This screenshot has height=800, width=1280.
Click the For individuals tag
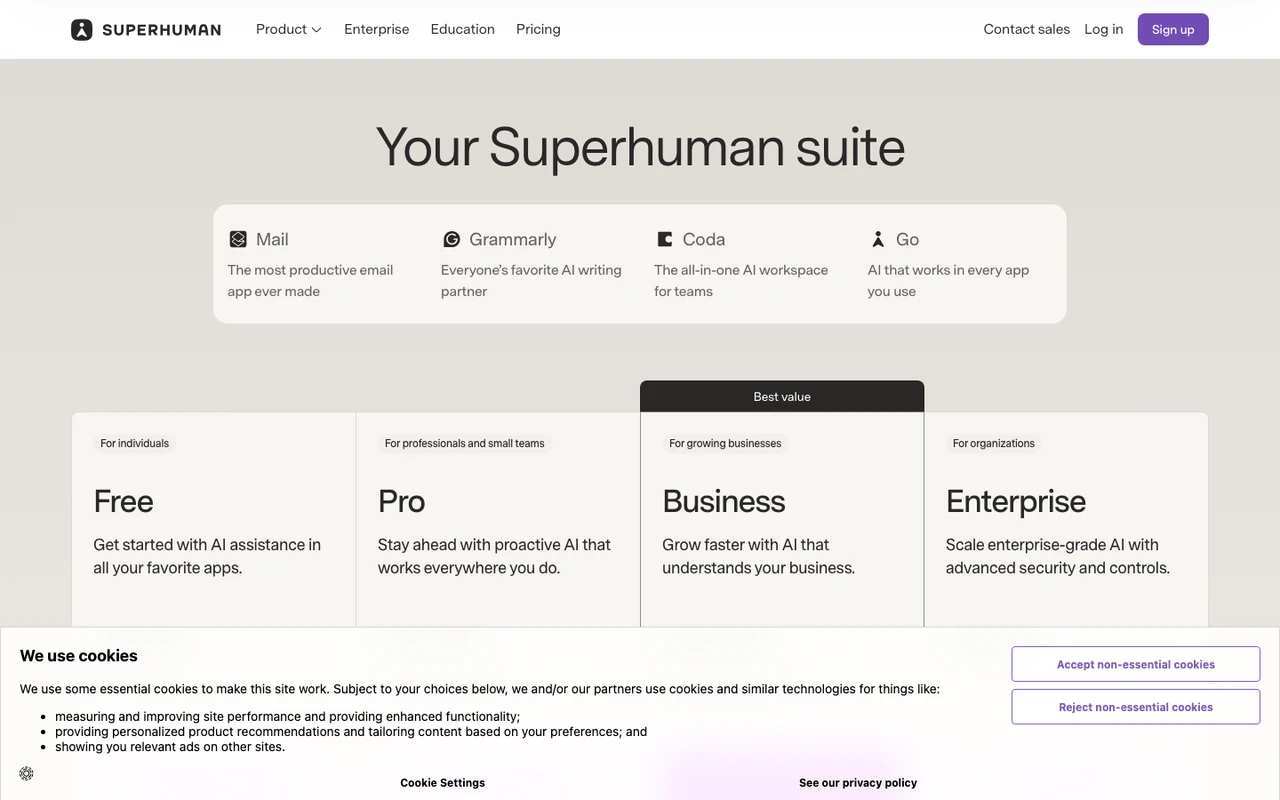pos(134,443)
